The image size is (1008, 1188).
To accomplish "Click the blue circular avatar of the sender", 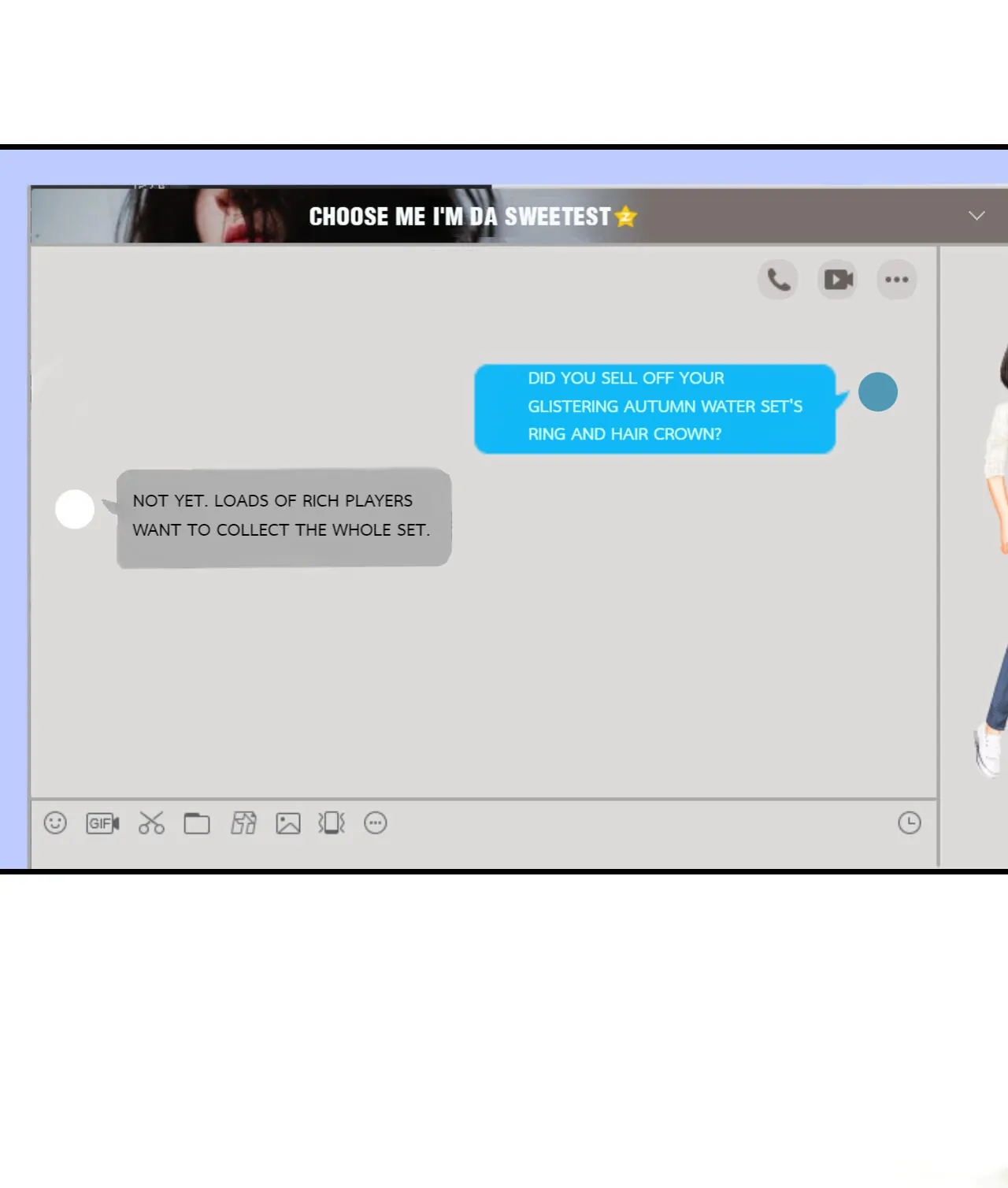I will point(878,392).
